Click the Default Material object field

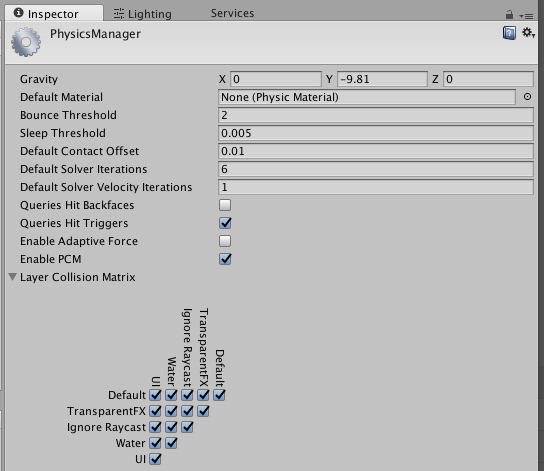point(367,97)
